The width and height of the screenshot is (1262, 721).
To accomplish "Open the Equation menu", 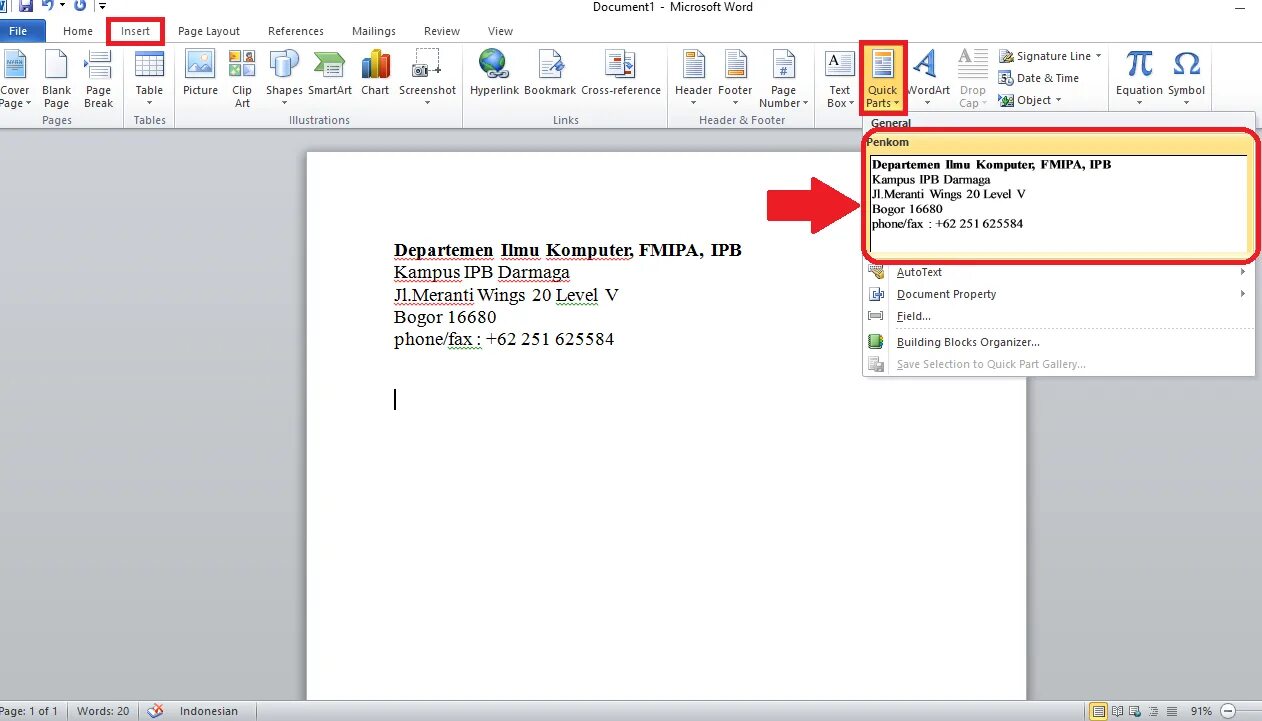I will coord(1139,78).
